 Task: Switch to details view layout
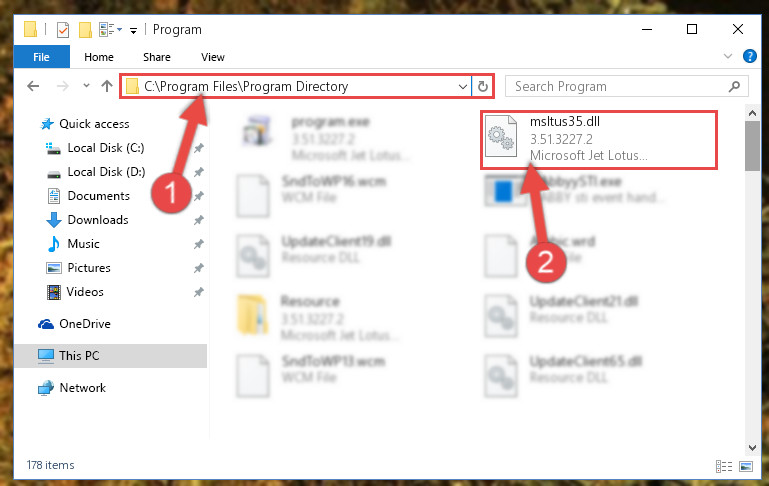[724, 466]
